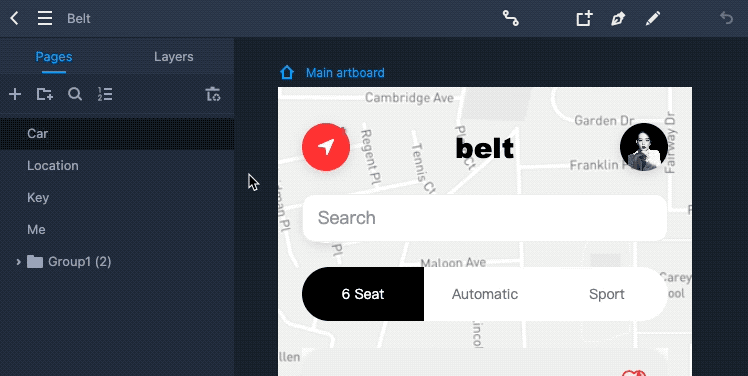Open the hamburger menu
Viewport: 748px width, 376px height.
[x=45, y=19]
